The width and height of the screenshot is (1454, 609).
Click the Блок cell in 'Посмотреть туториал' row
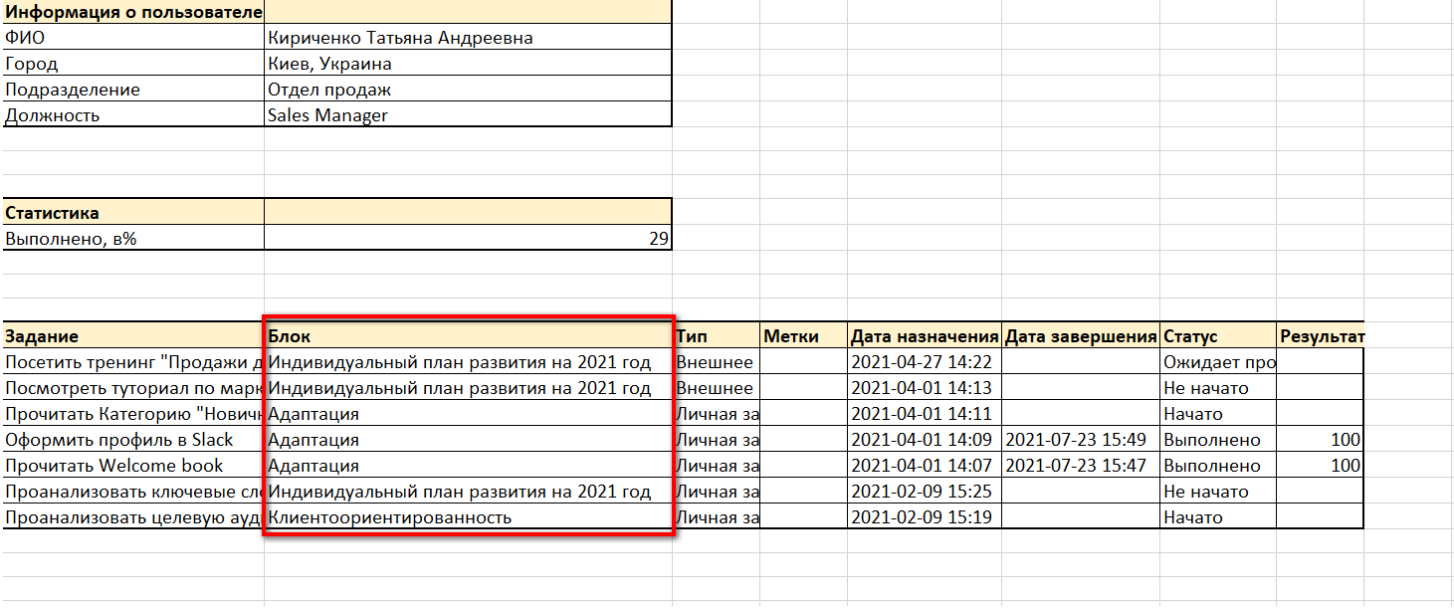click(468, 387)
